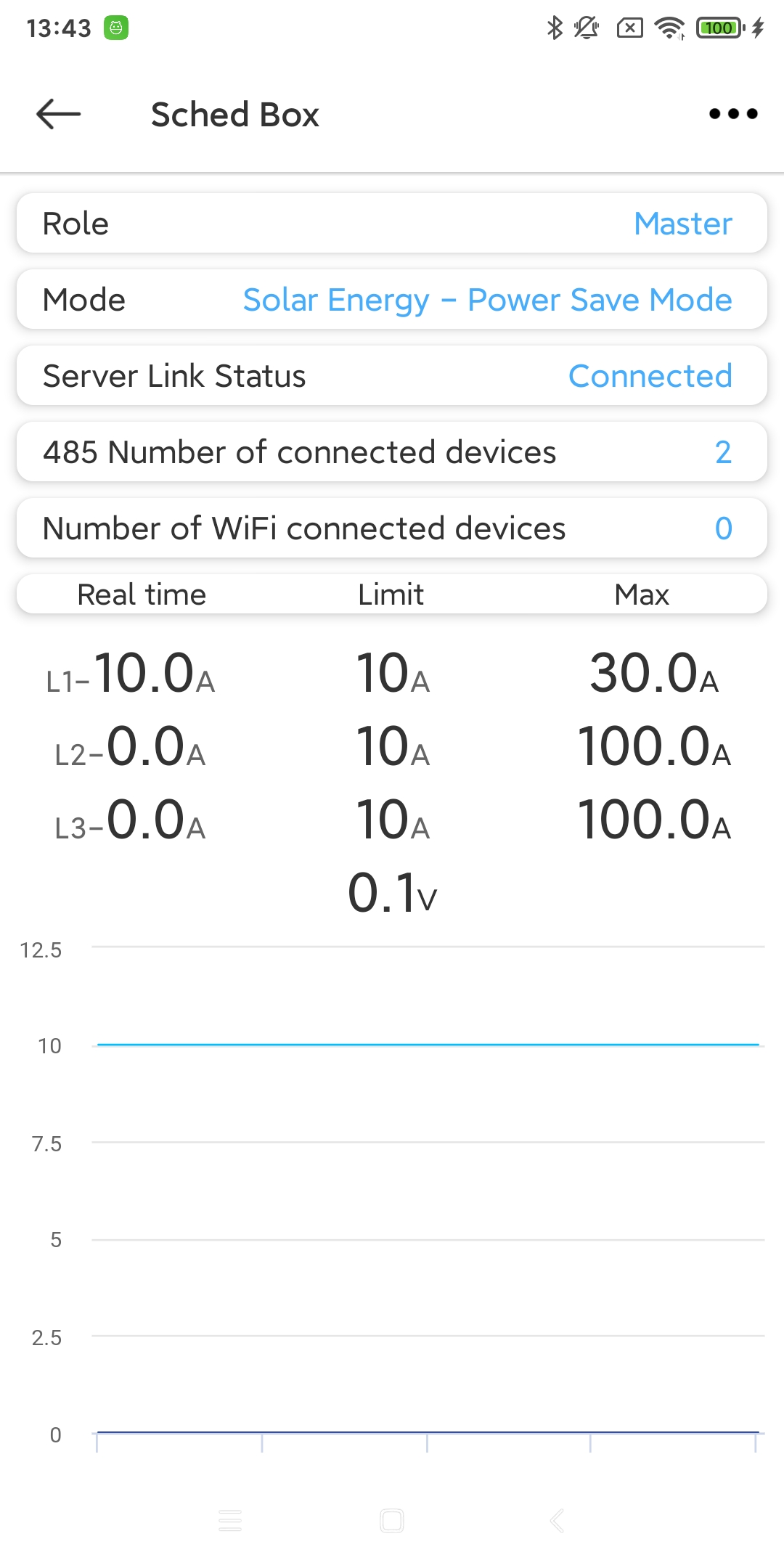Tap the WiFi signal status icon
The image size is (784, 1568).
pyautogui.click(x=669, y=28)
